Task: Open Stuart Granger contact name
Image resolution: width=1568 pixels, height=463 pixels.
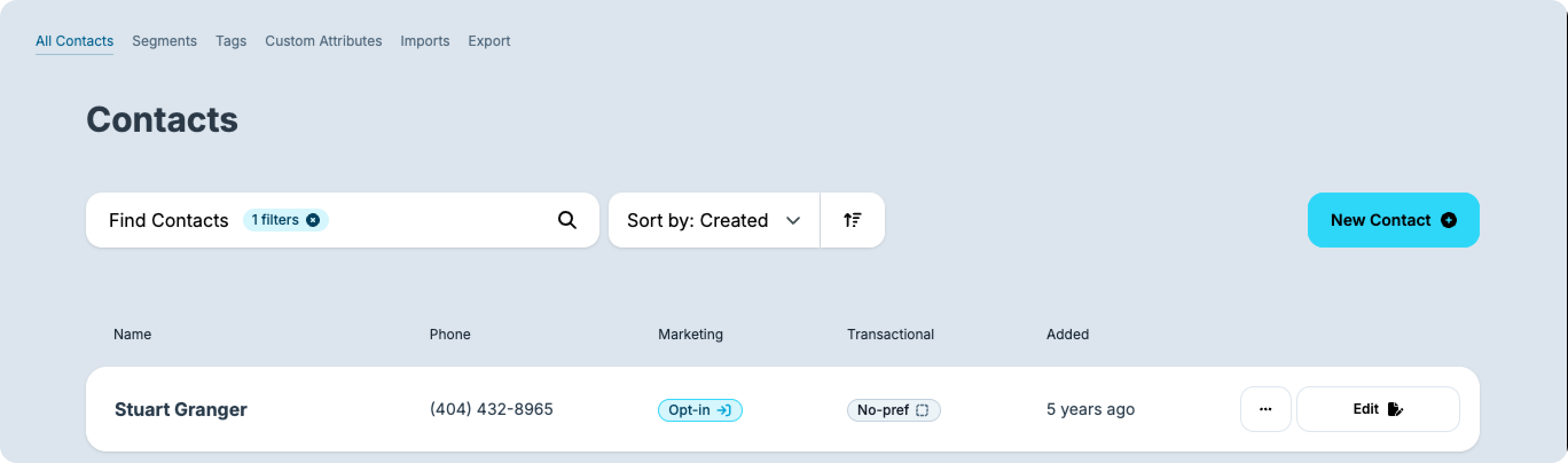Action: 181,410
